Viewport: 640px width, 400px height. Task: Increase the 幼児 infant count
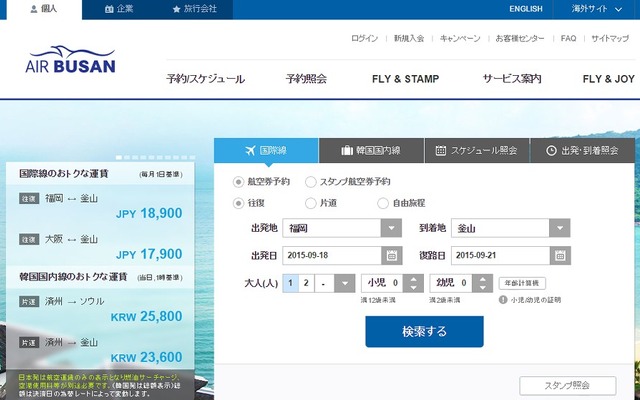click(482, 279)
